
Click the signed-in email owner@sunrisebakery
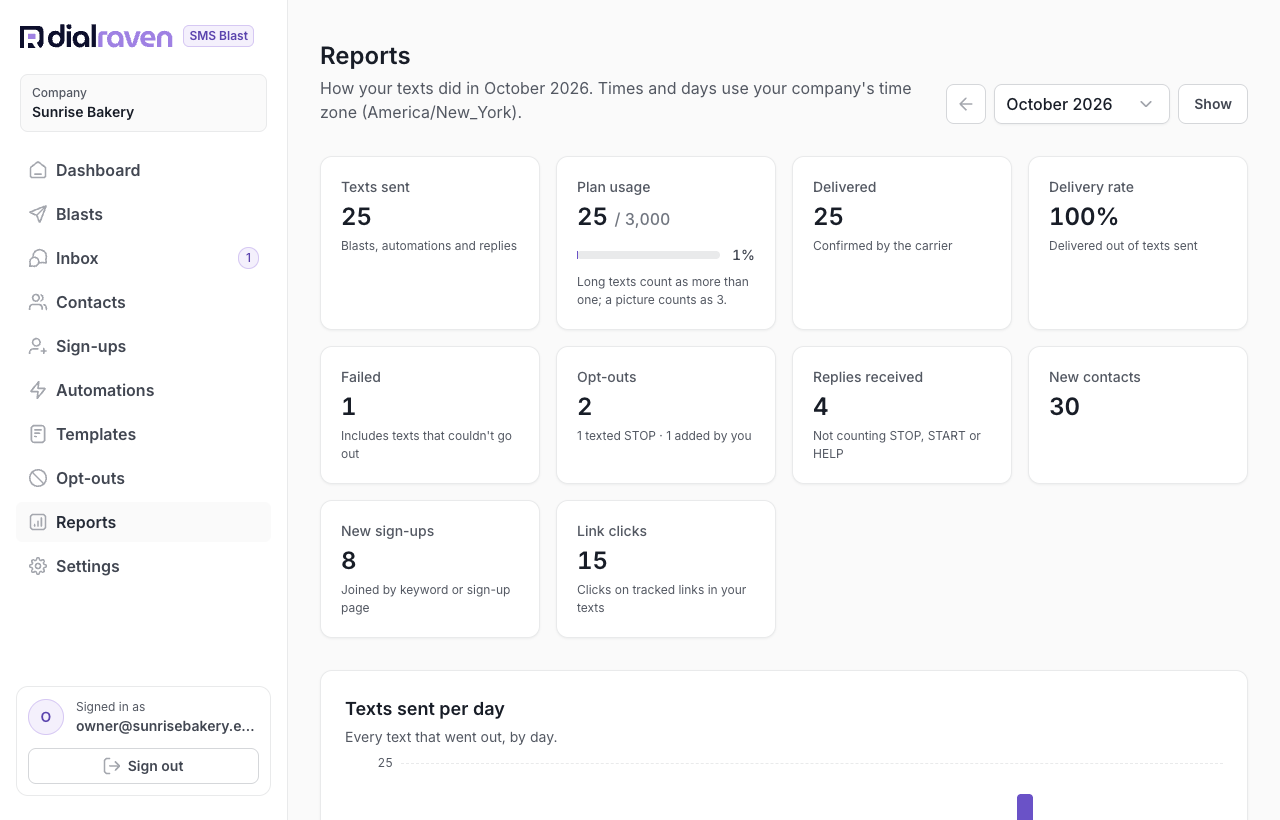tap(165, 727)
